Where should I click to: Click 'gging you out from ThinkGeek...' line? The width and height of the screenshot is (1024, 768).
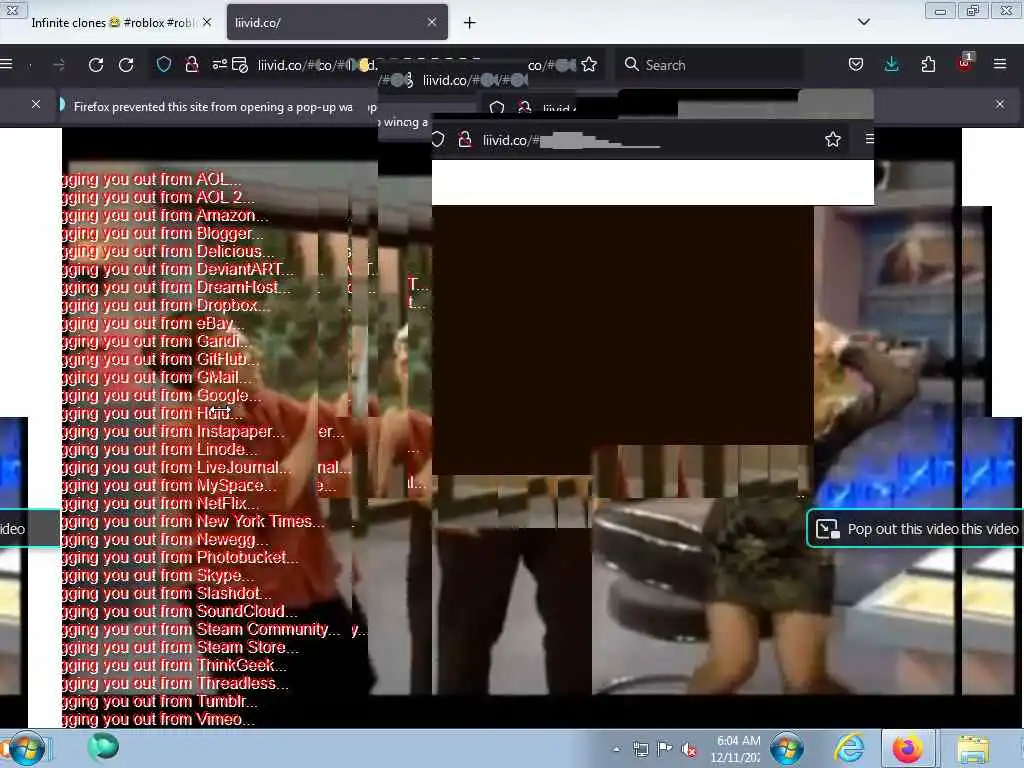174,665
